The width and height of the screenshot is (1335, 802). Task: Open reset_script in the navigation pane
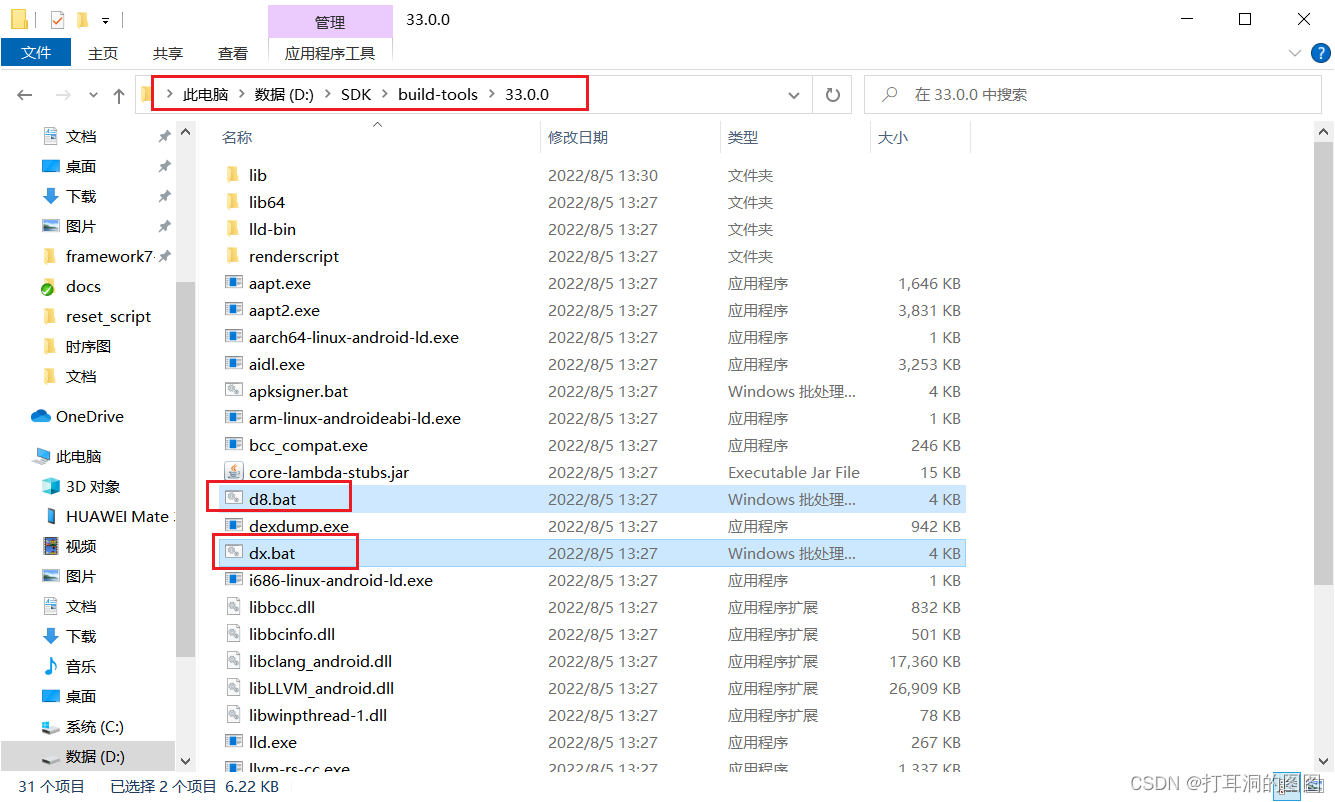(108, 316)
